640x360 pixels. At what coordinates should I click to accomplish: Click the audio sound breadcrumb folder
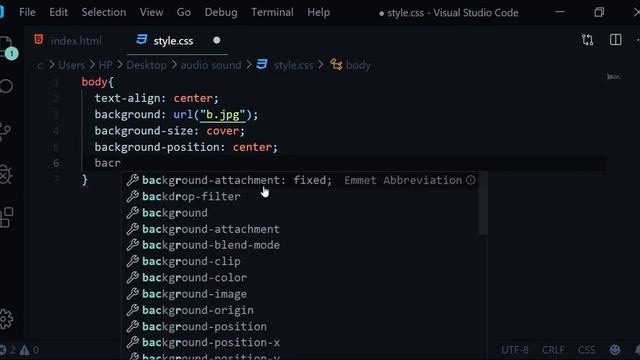click(211, 65)
